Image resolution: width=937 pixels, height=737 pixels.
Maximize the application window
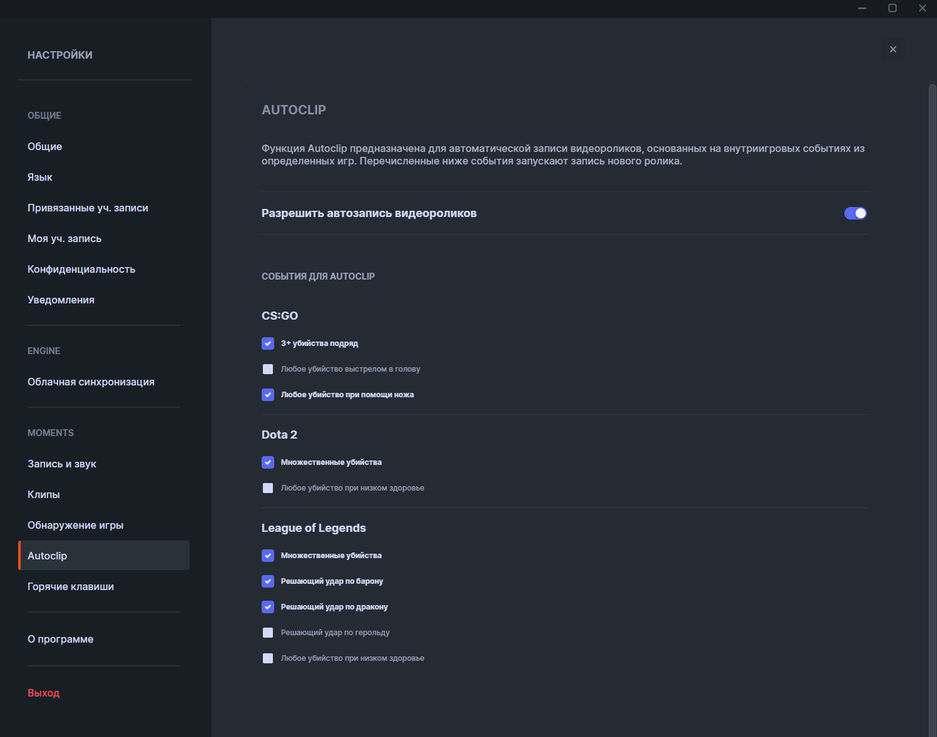click(892, 8)
